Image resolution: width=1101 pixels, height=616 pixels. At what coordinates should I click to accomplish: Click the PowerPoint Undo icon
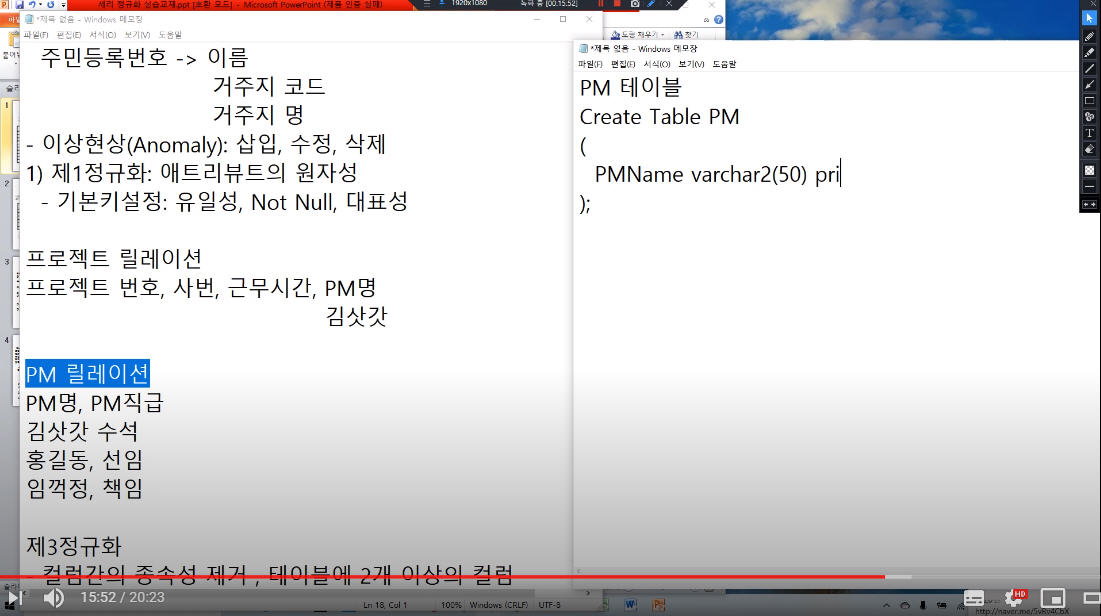pos(32,4)
